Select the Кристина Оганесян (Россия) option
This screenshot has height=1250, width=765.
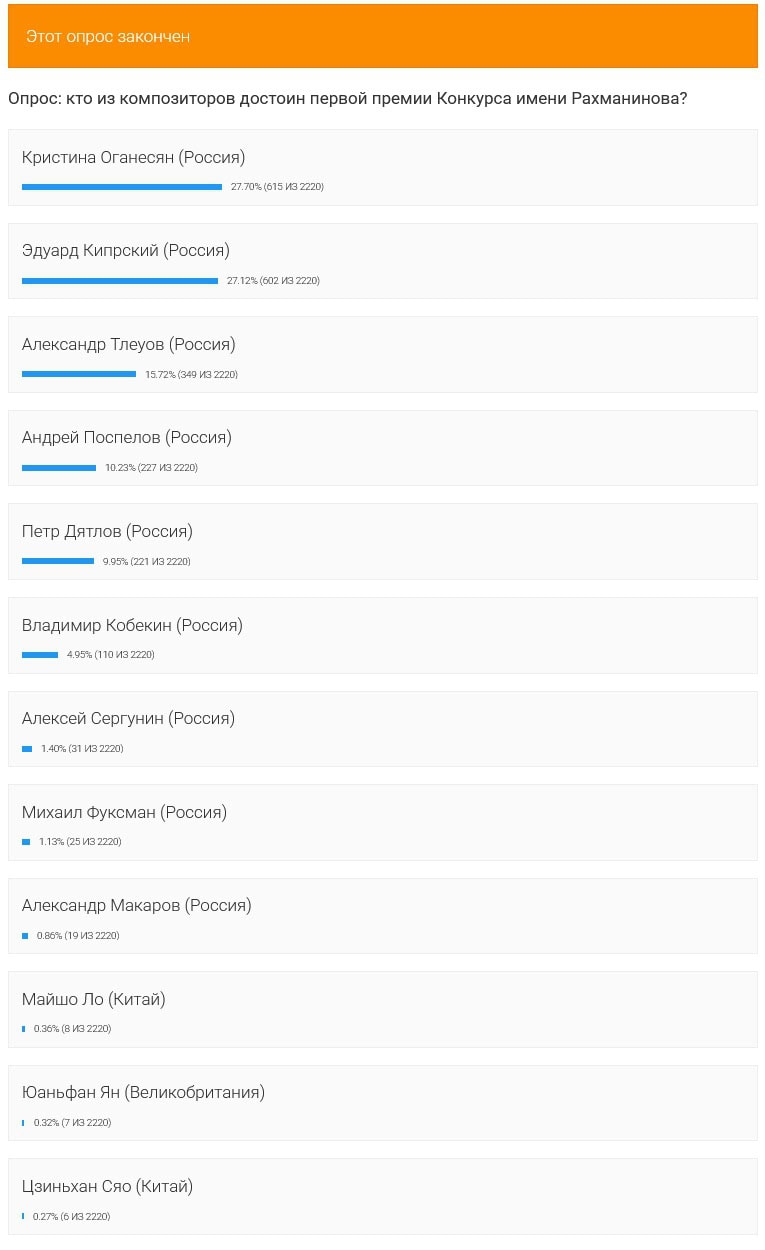(382, 167)
